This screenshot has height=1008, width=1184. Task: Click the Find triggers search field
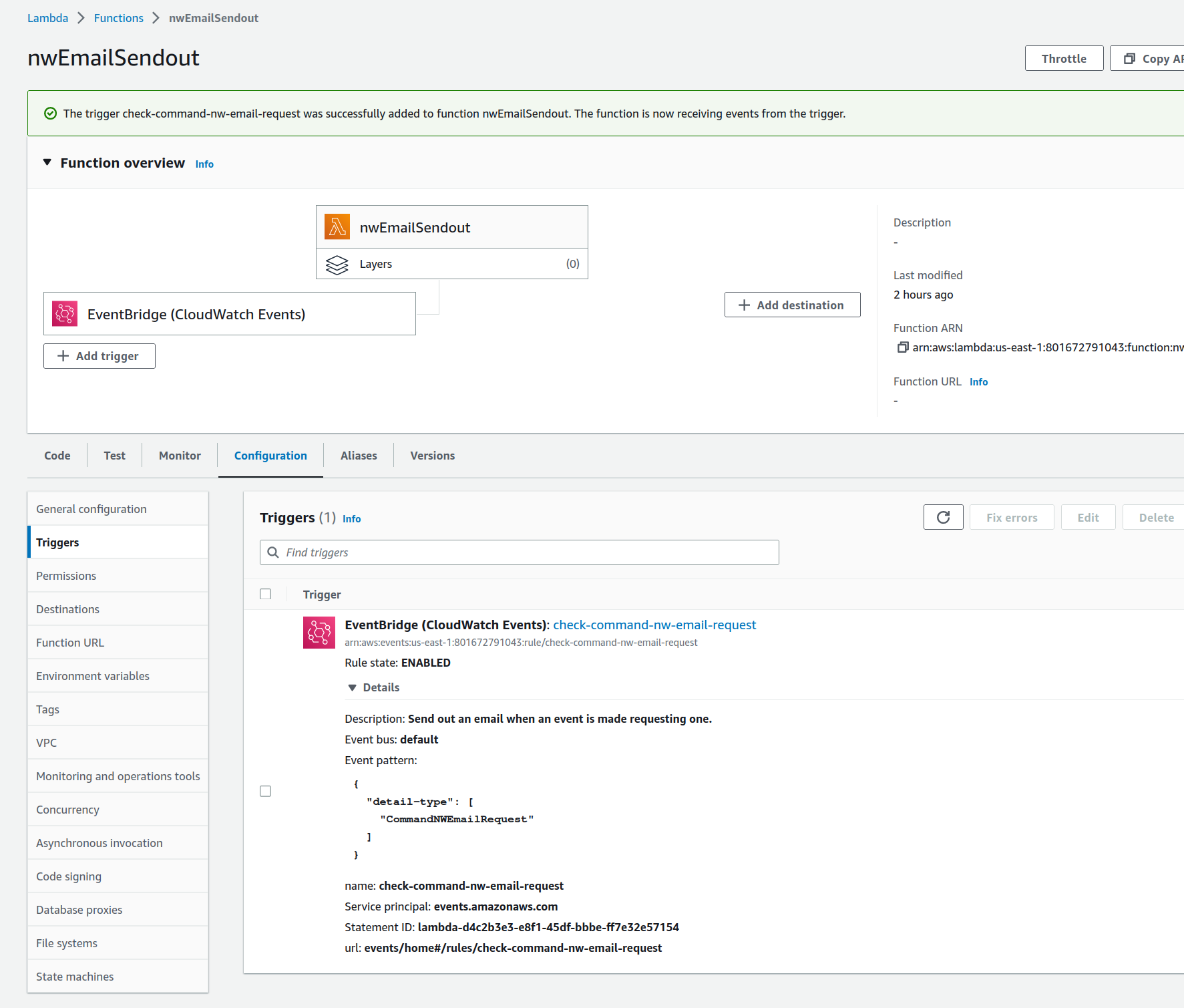(520, 552)
